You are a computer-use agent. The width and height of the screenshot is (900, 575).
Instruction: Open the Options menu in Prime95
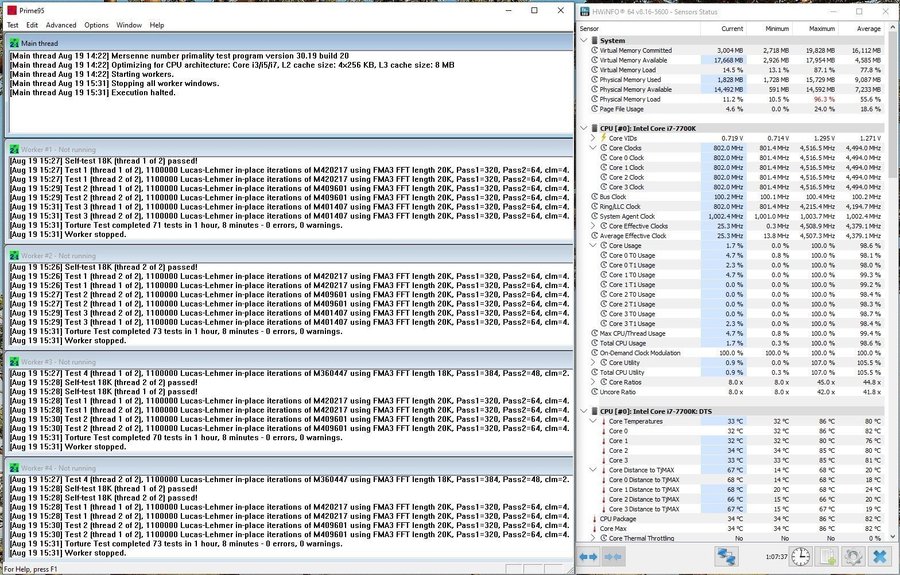pos(96,25)
